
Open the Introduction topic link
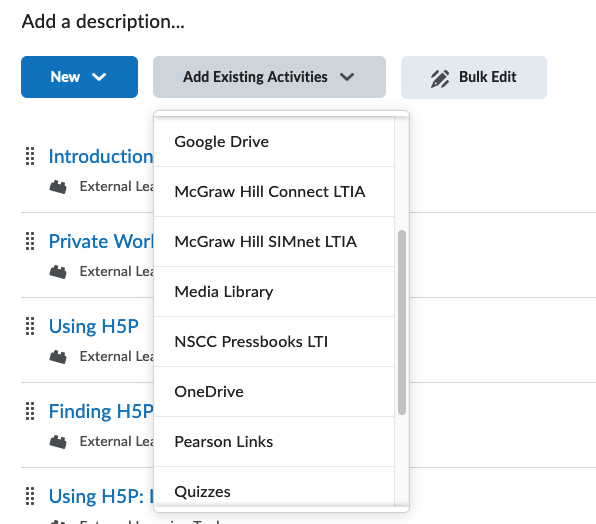pos(101,156)
